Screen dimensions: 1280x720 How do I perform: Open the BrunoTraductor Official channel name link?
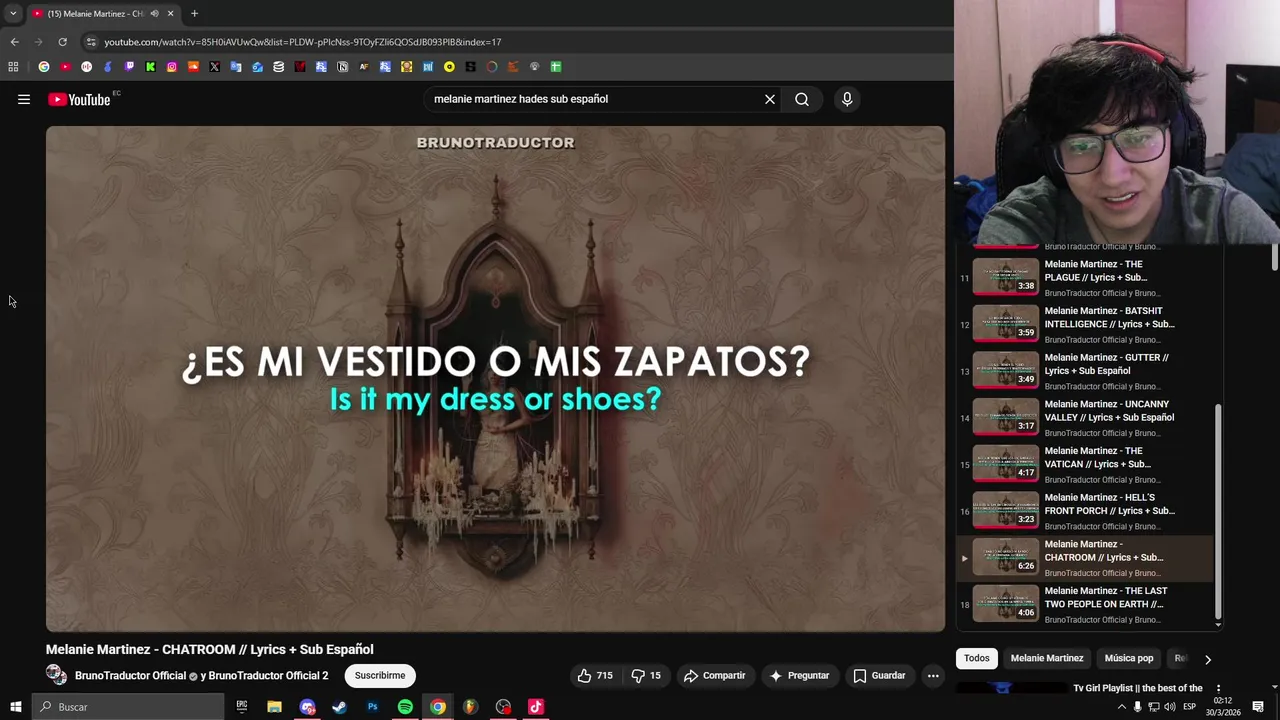131,676
